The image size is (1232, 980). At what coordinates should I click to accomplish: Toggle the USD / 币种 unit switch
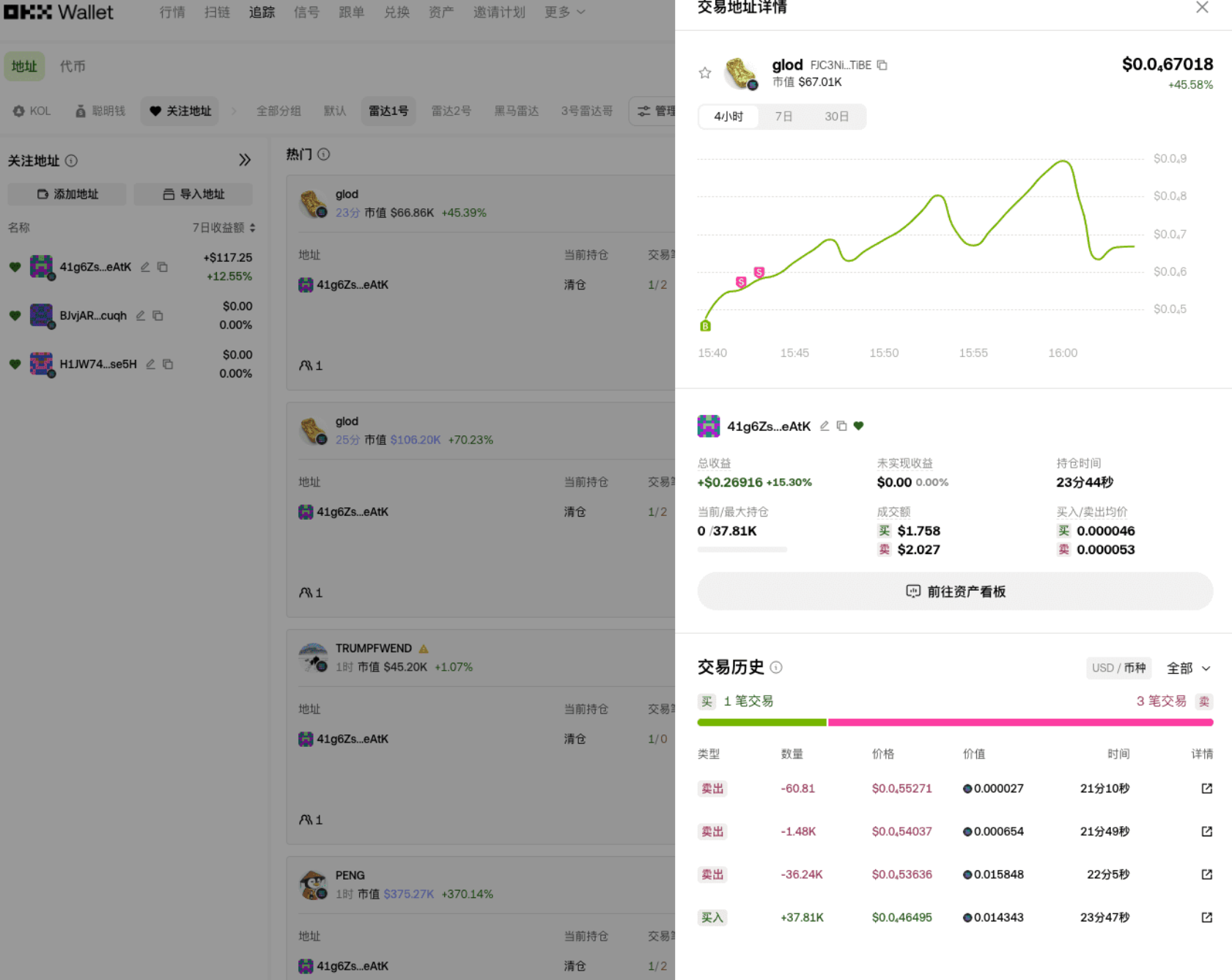[x=1118, y=668]
